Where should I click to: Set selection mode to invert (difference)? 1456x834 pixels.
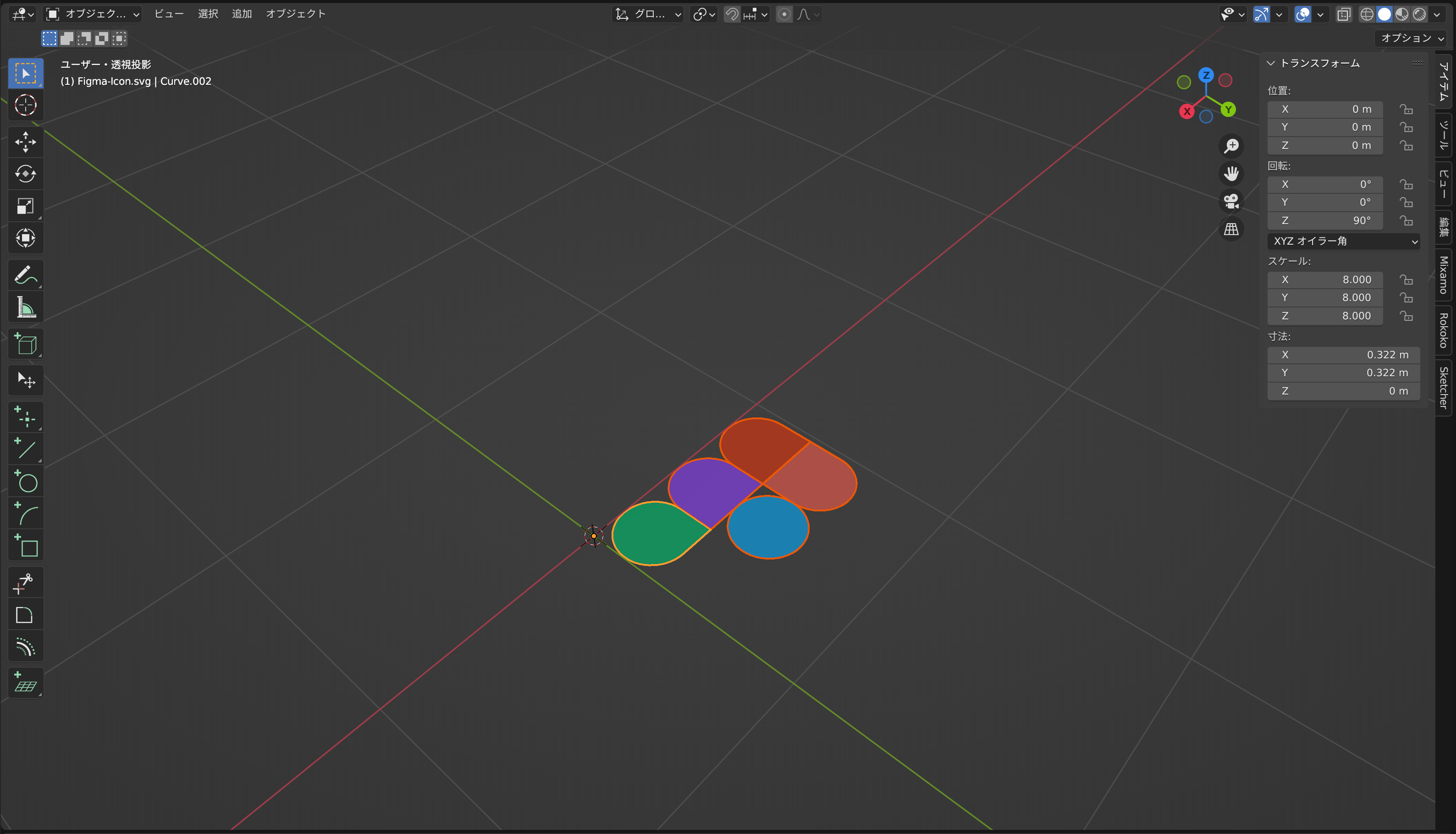[x=101, y=38]
